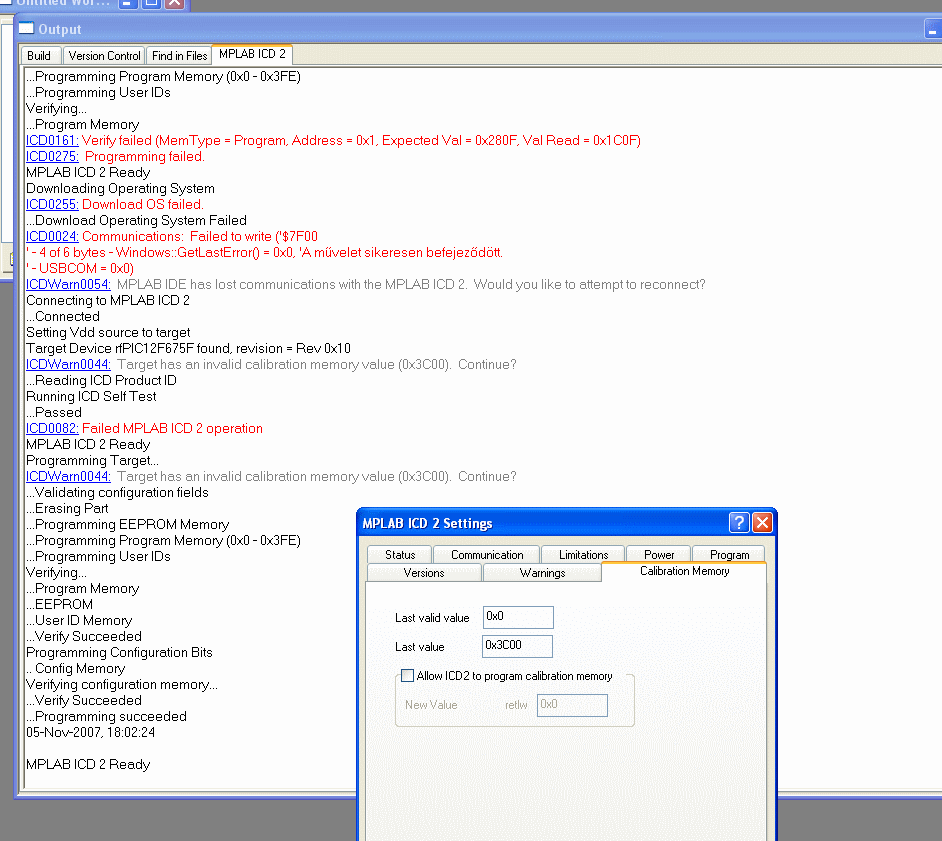This screenshot has height=841, width=942.
Task: Switch to the Warnings tab
Action: [x=542, y=572]
